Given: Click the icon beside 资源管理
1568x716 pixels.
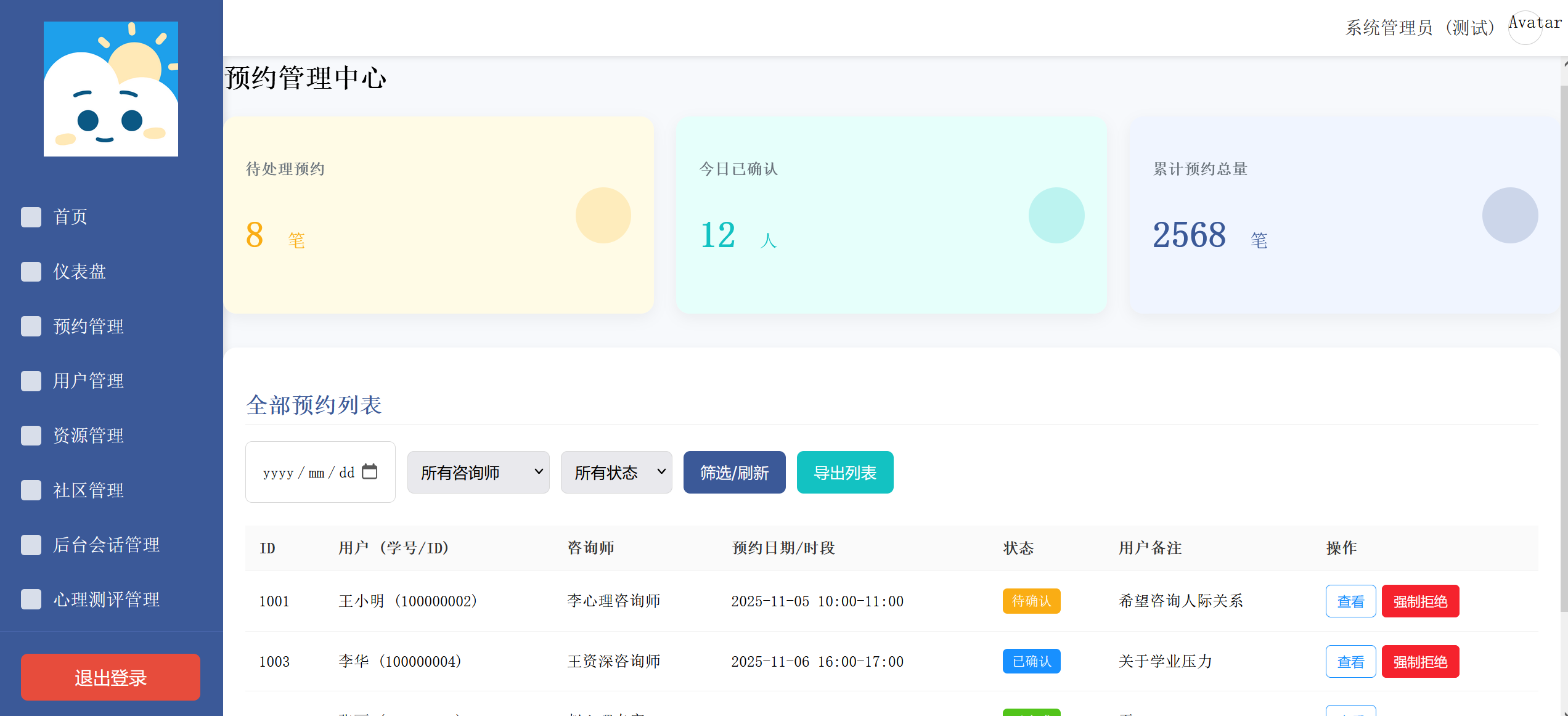Looking at the screenshot, I should [x=31, y=436].
